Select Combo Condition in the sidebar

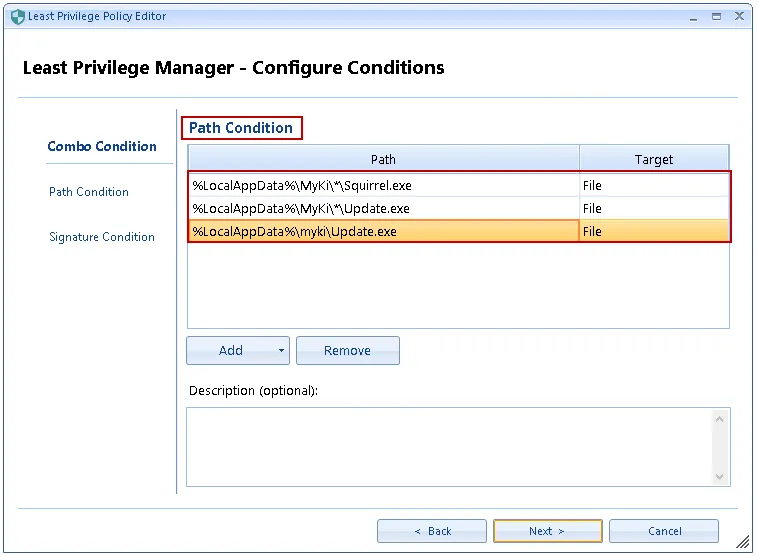(102, 146)
